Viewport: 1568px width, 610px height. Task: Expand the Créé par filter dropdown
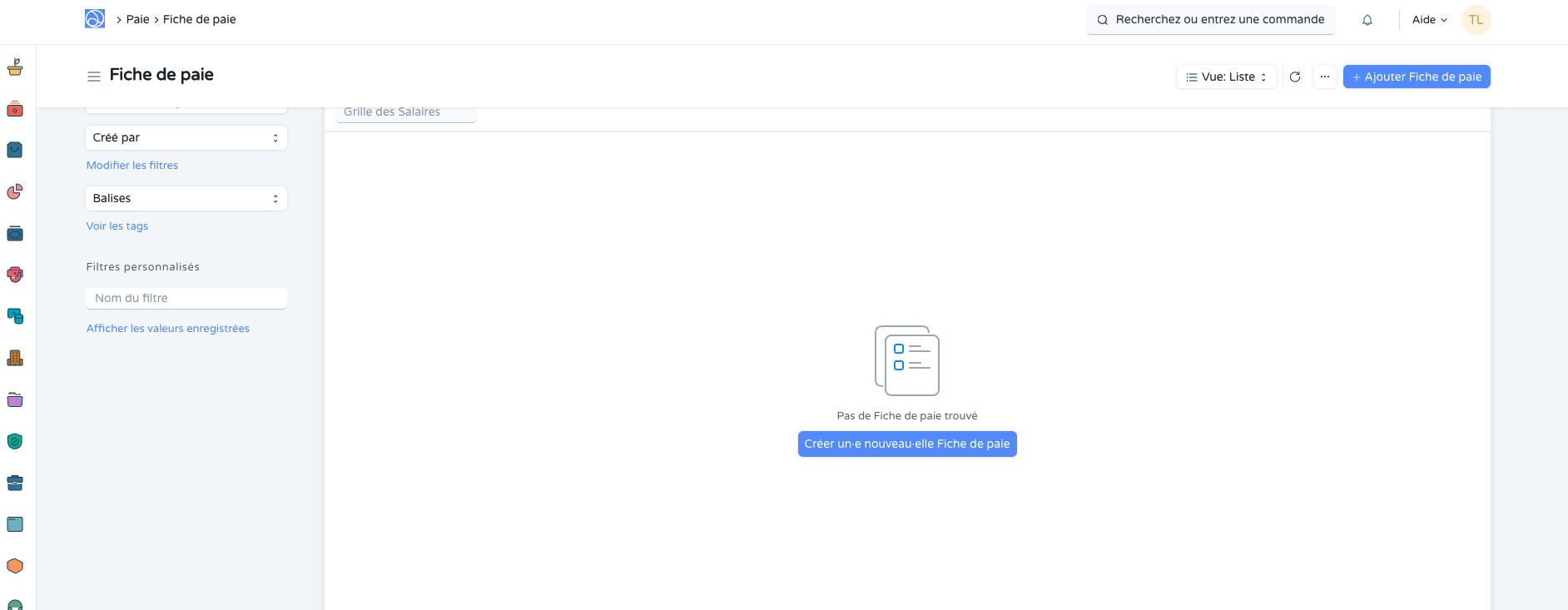coord(186,138)
